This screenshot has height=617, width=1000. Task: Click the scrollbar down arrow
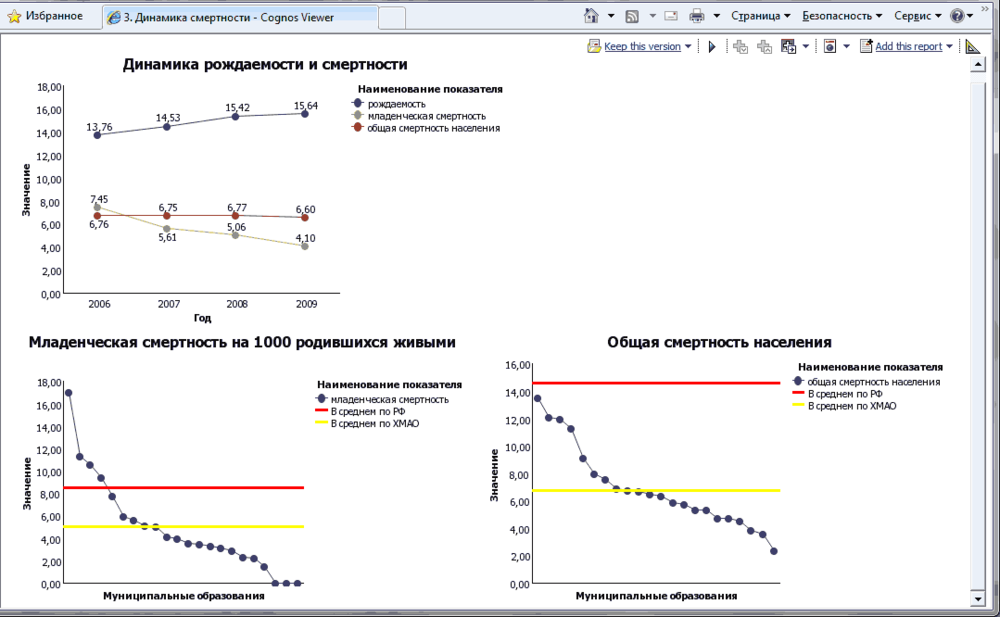(x=978, y=598)
